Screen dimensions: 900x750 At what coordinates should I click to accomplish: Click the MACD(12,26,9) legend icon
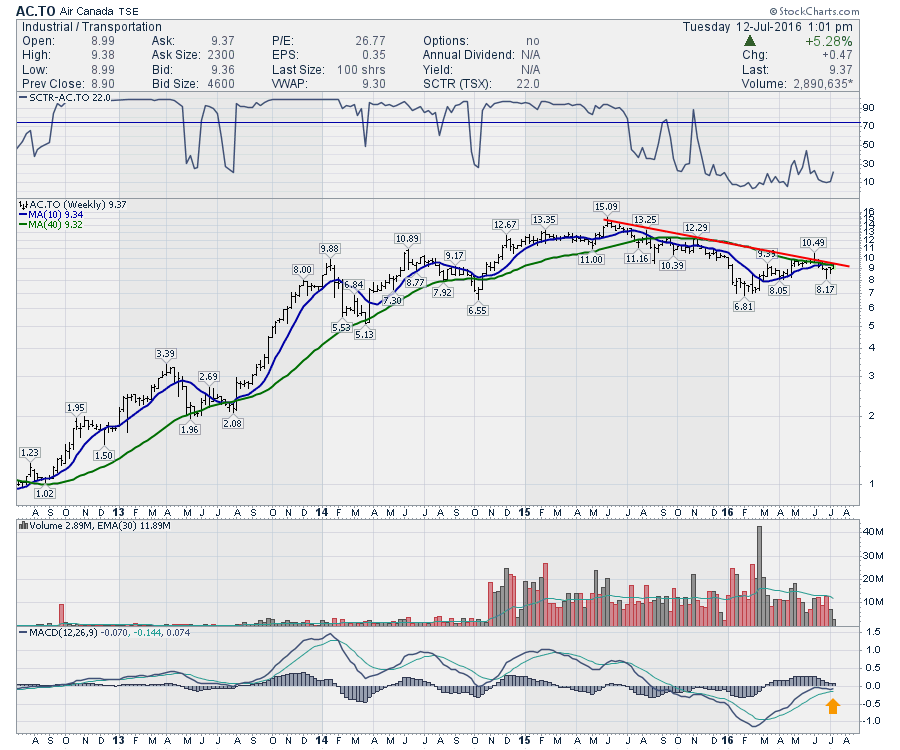coord(21,632)
